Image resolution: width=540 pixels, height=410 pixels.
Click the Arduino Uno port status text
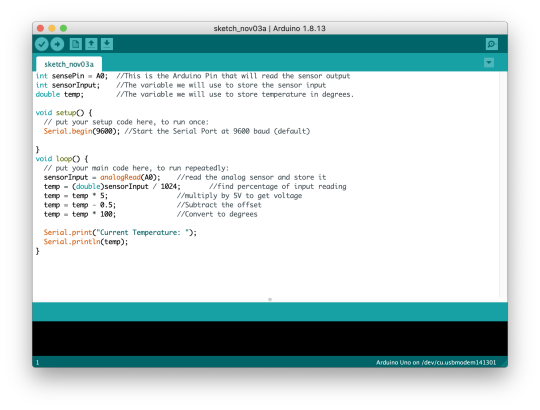(436, 362)
